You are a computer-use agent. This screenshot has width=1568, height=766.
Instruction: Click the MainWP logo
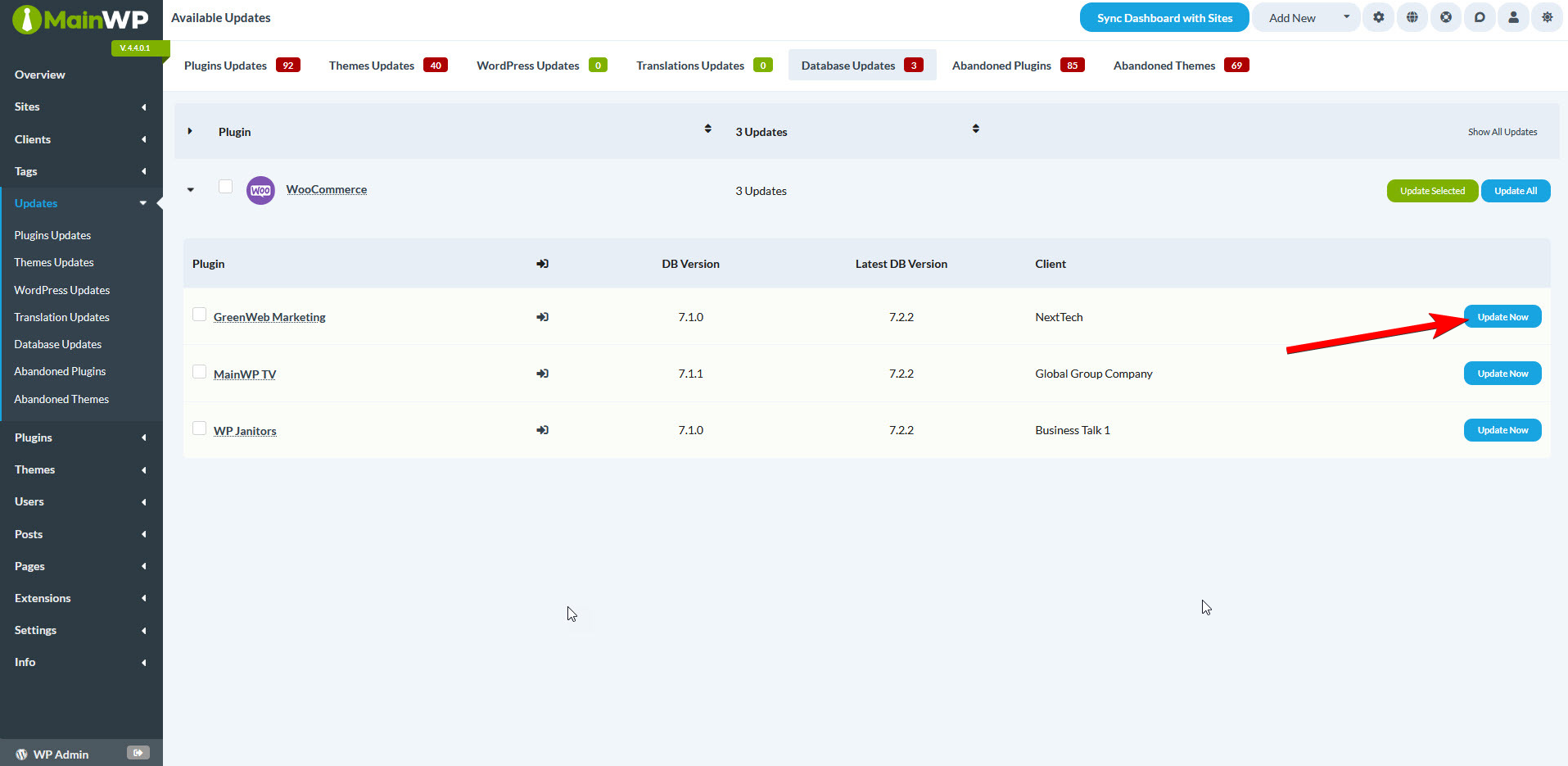[x=80, y=20]
